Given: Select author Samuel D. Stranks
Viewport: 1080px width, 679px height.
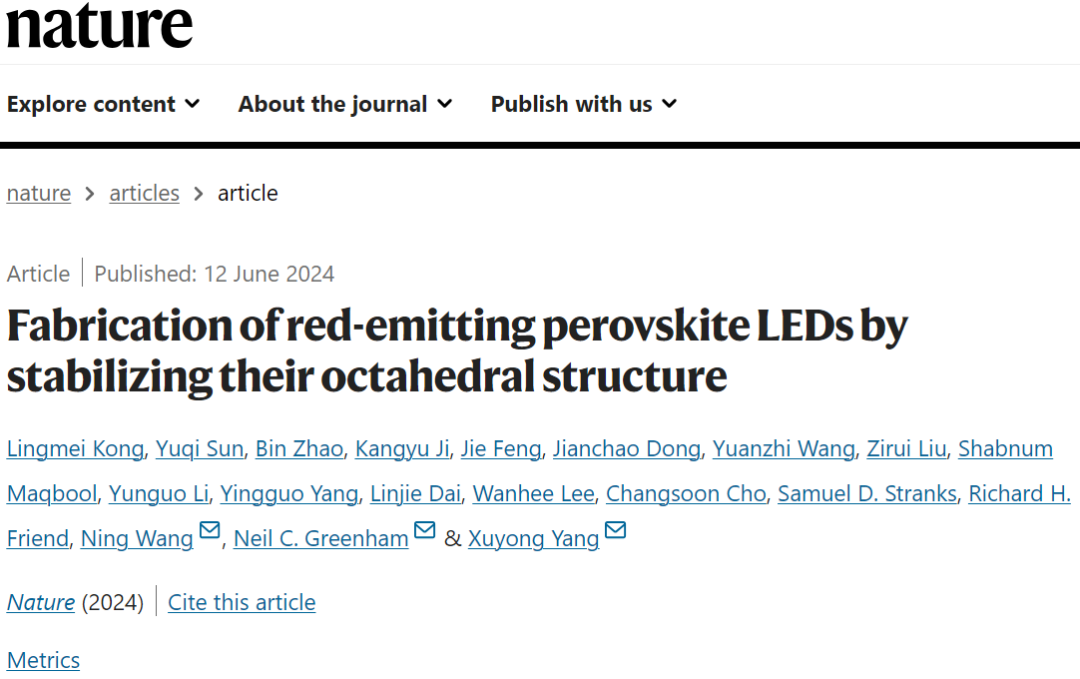Looking at the screenshot, I should 867,494.
